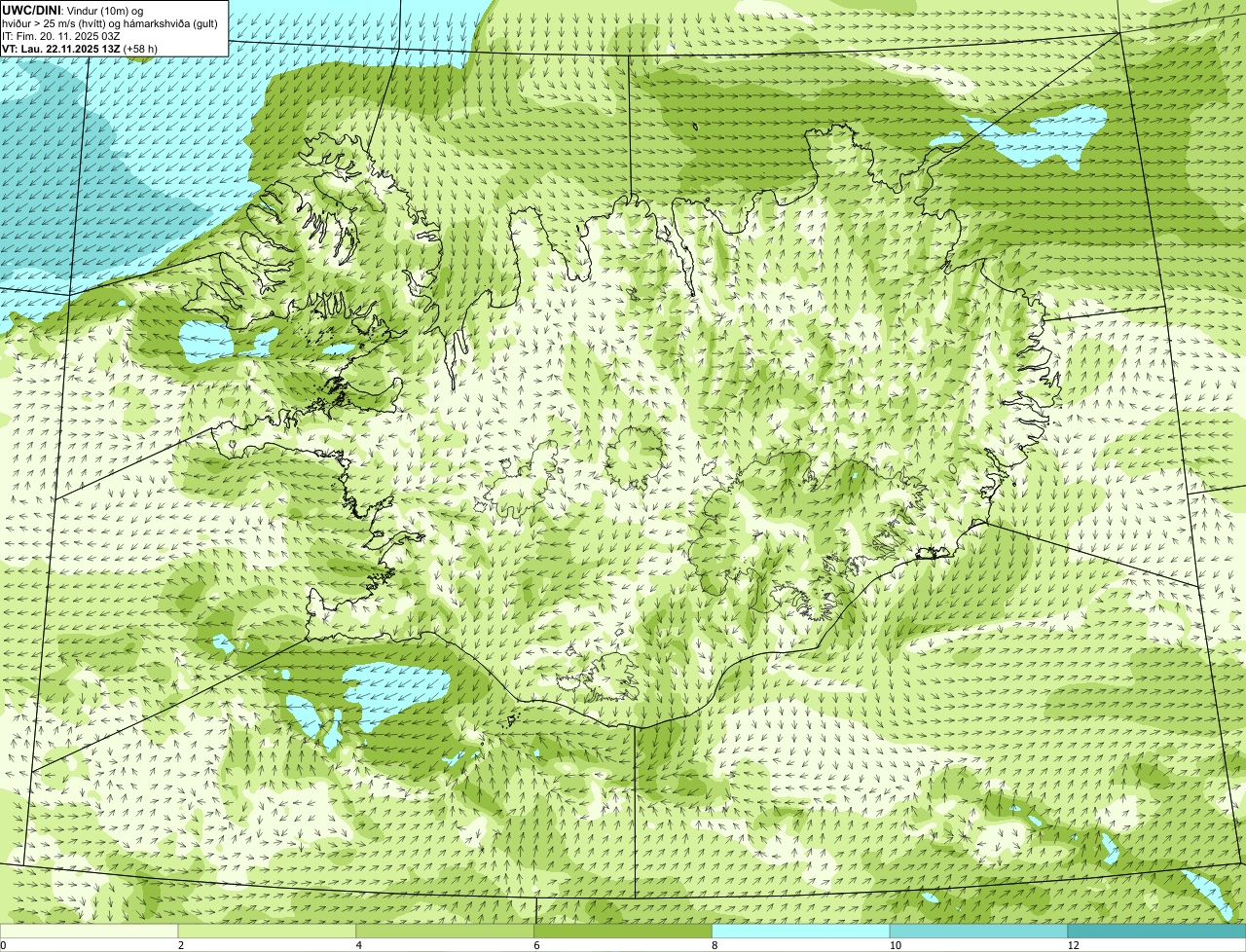
Task: Click the 6–8 m/s dark green legend swatch
Action: [623, 931]
